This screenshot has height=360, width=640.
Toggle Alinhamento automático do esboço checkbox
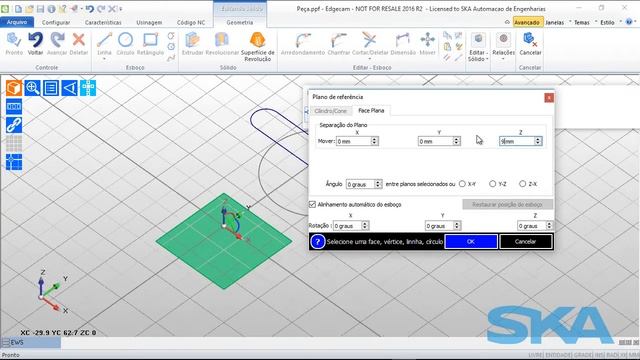pyautogui.click(x=313, y=204)
